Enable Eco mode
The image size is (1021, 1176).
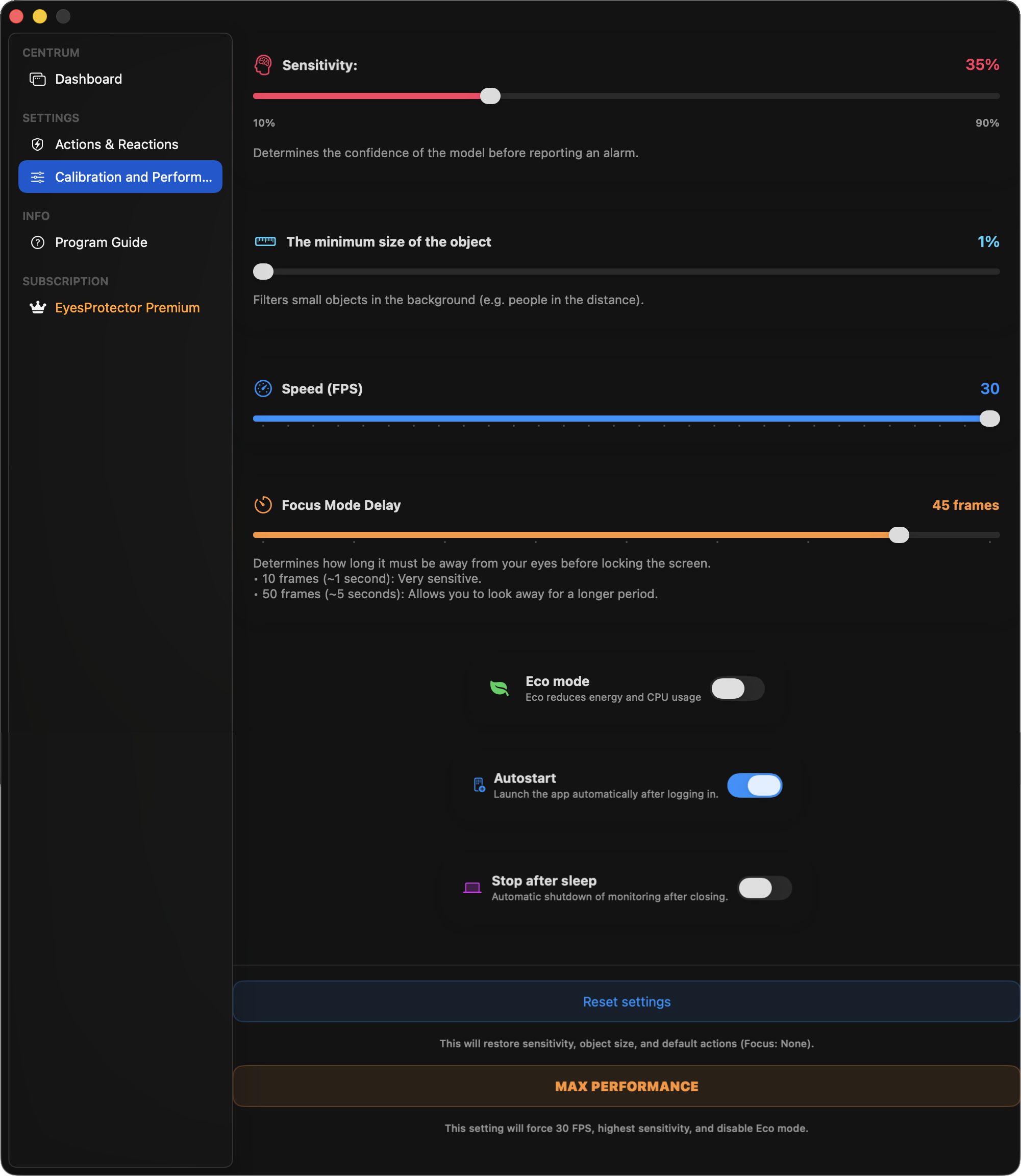(x=737, y=688)
